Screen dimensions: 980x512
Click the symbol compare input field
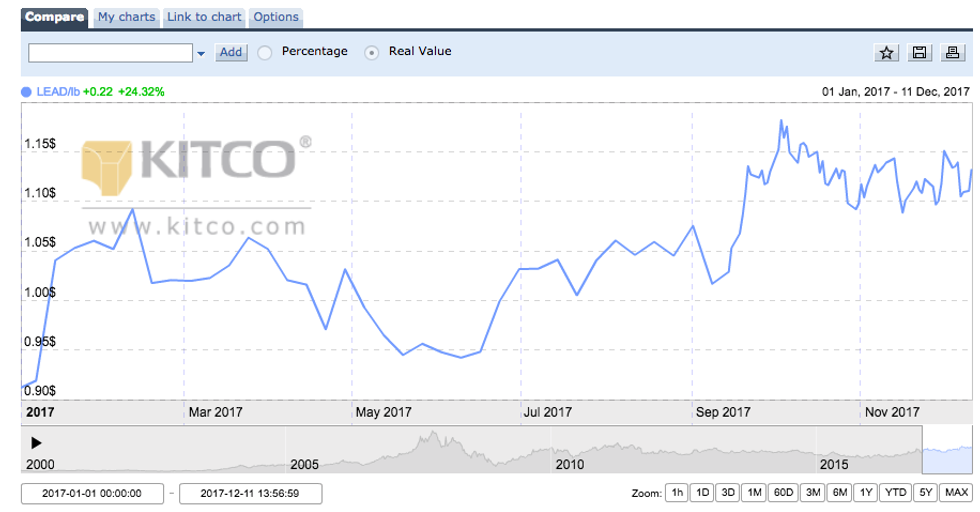click(110, 53)
